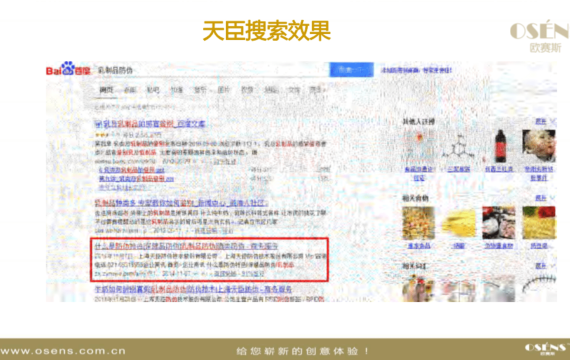Open the first result linking to 百度文库
Screen dimensions: 570x360
[150, 124]
